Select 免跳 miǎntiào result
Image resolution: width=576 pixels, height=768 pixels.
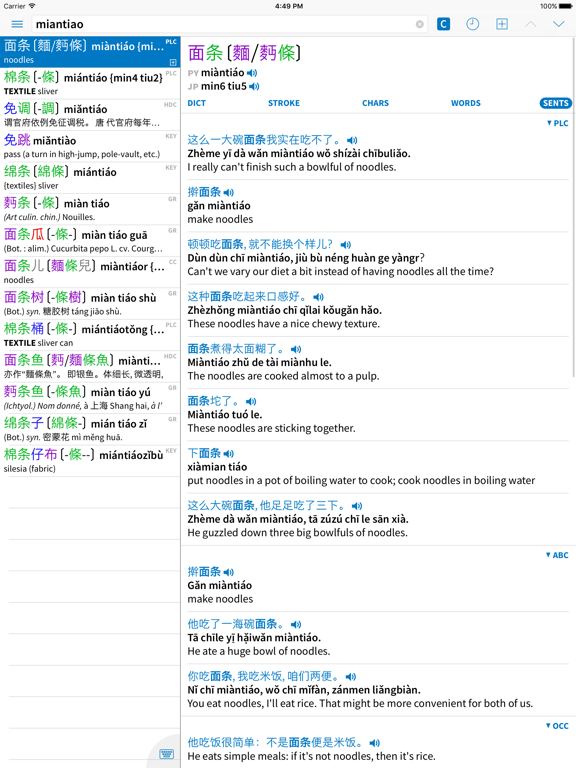click(x=90, y=146)
